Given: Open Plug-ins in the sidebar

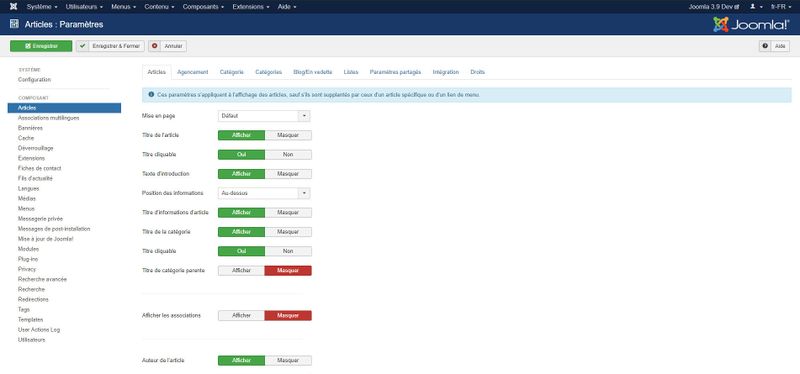Looking at the screenshot, I should (x=28, y=259).
